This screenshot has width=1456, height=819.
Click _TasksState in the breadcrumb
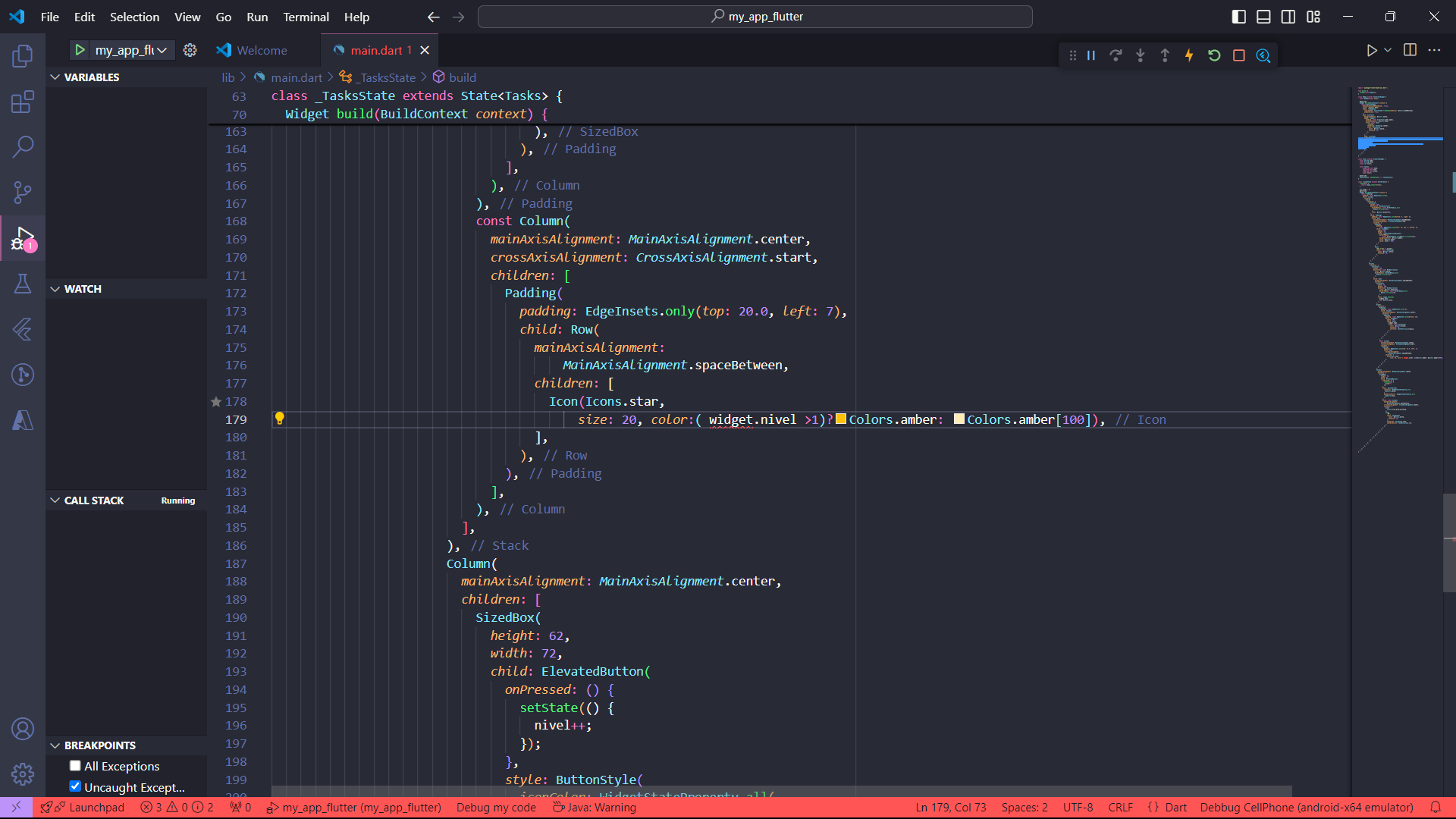click(388, 77)
